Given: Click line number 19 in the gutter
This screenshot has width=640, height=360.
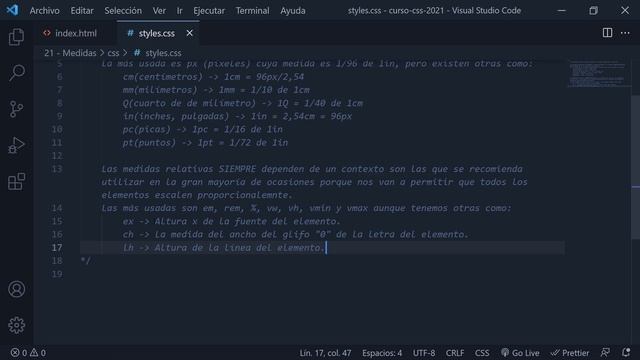Looking at the screenshot, I should (57, 274).
